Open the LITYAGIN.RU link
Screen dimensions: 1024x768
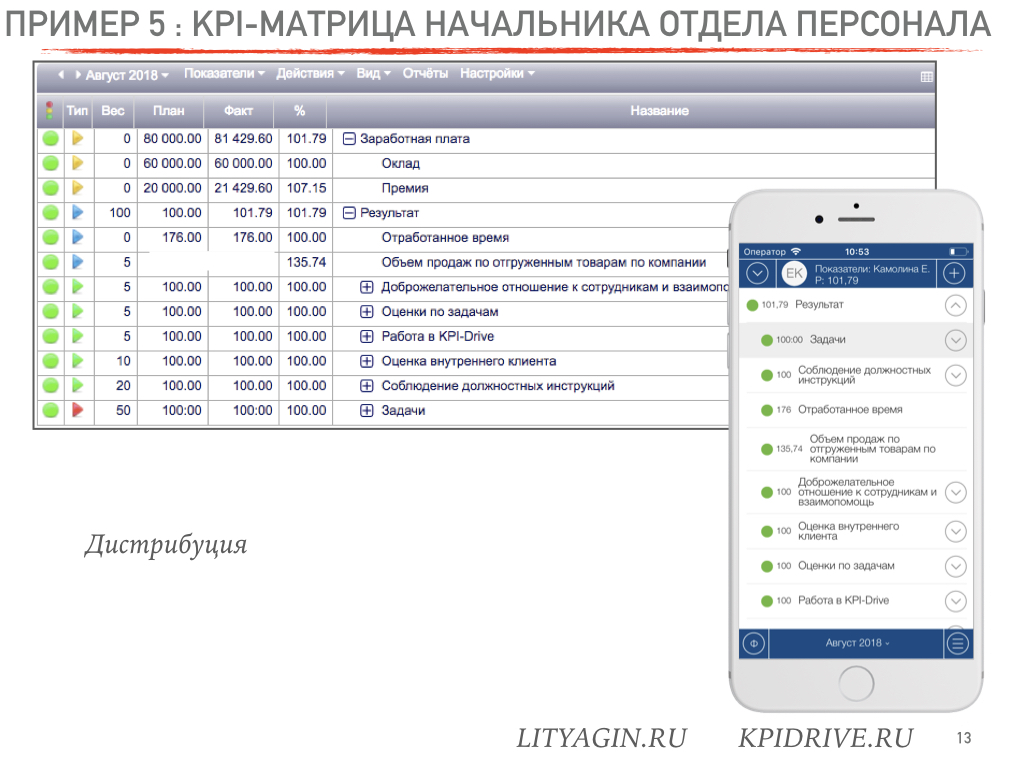[x=601, y=739]
